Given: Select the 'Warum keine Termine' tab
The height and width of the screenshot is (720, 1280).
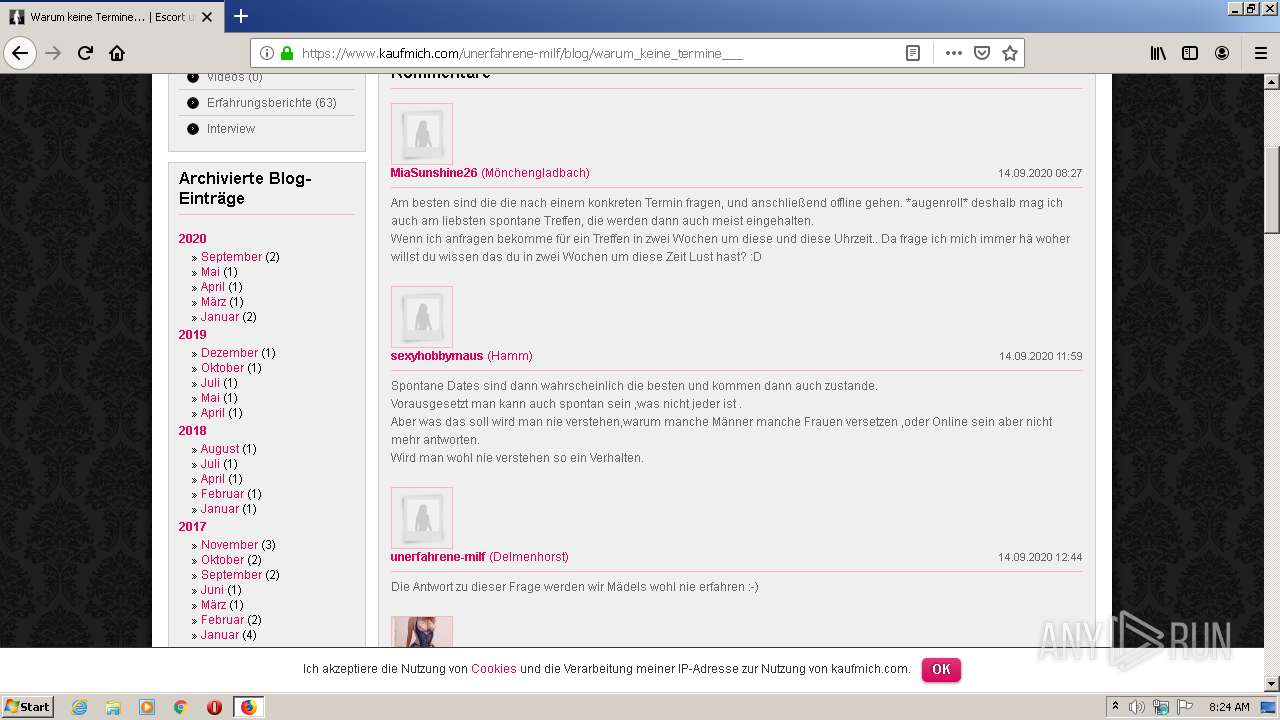Looking at the screenshot, I should (x=110, y=17).
